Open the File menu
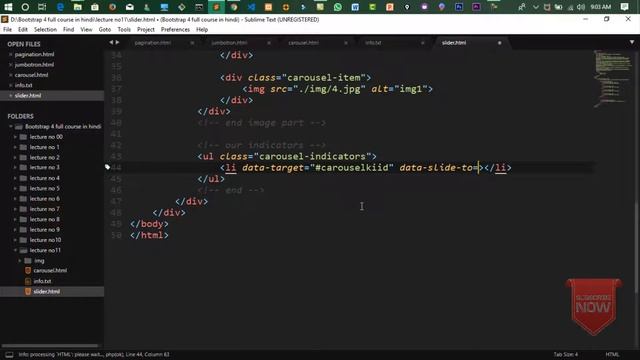Viewport: 640px width, 360px height. point(7,29)
